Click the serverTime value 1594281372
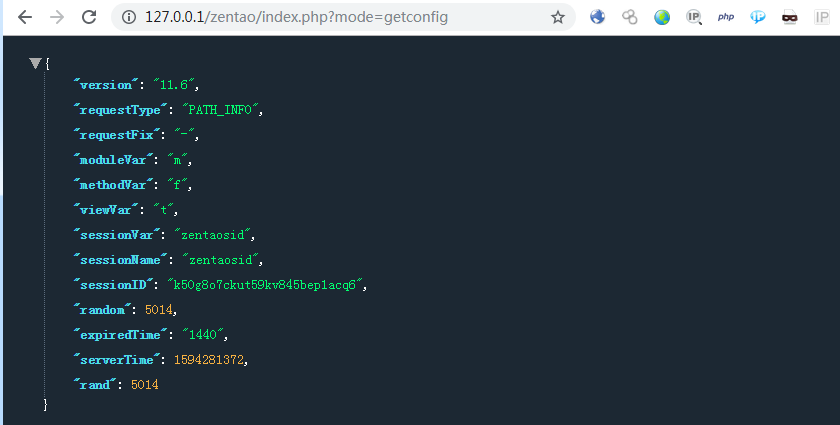This screenshot has width=840, height=425. 209,359
